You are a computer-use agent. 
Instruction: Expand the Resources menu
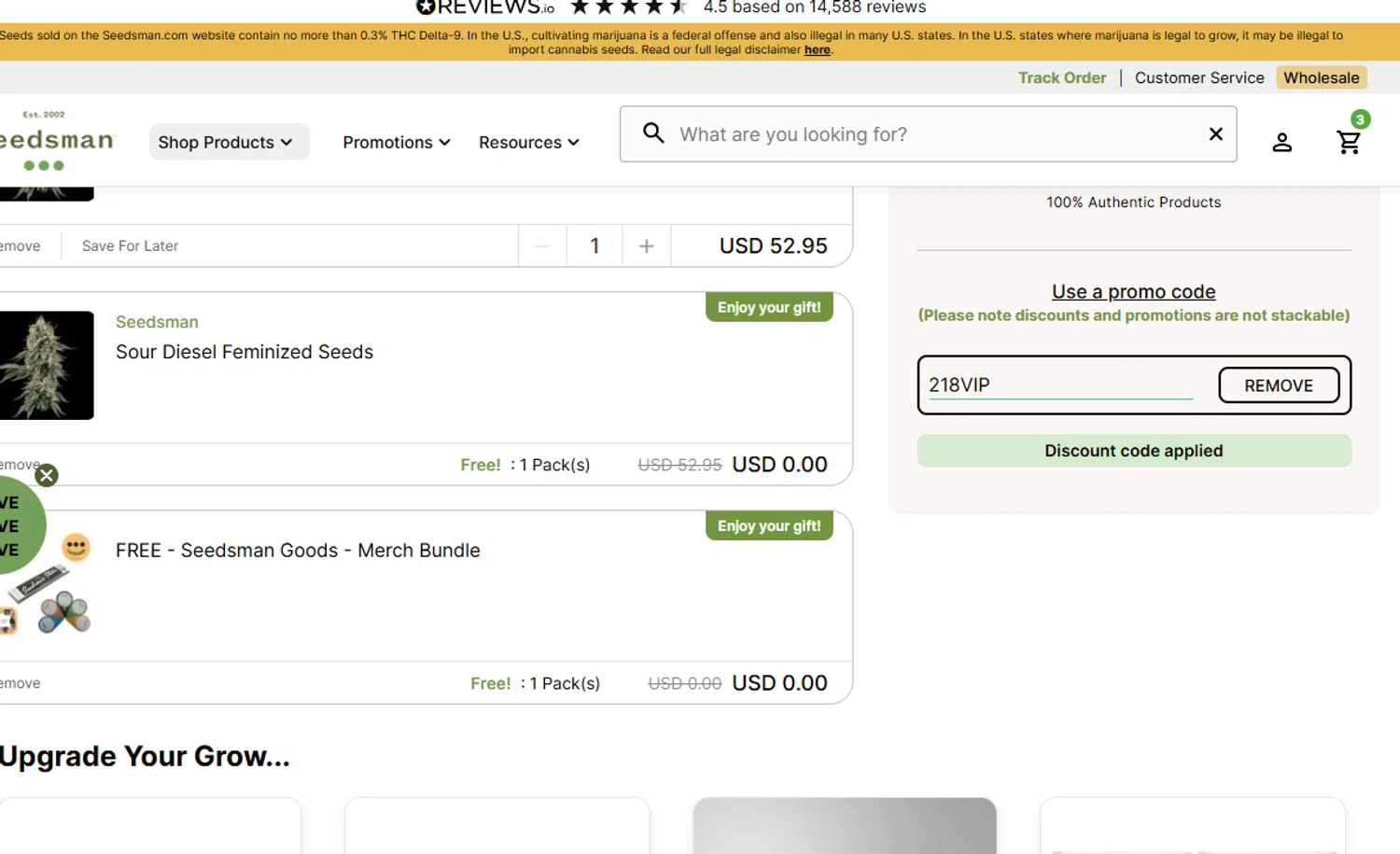pyautogui.click(x=529, y=142)
